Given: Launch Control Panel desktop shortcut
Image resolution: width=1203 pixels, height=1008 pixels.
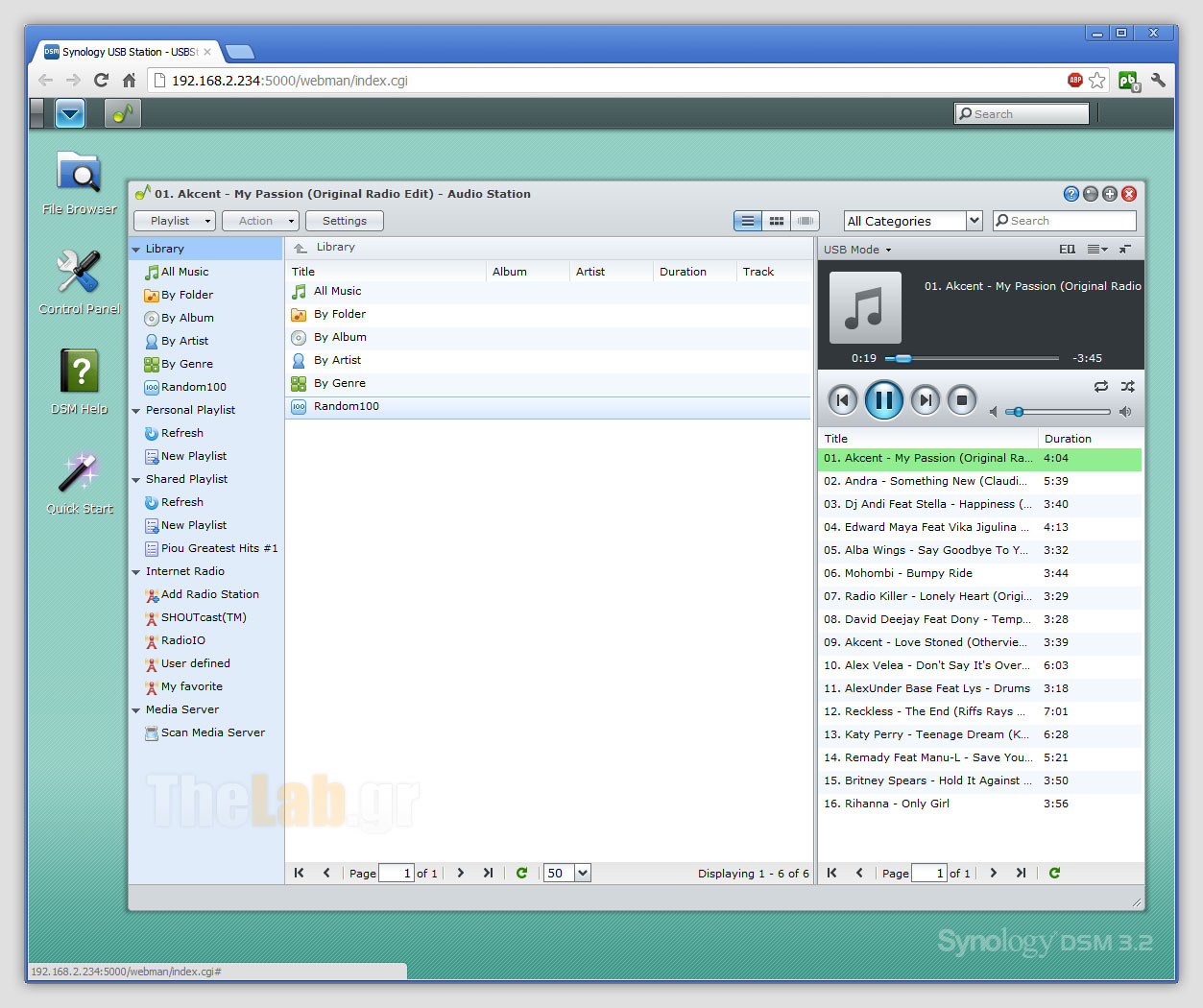Looking at the screenshot, I should pos(79,282).
